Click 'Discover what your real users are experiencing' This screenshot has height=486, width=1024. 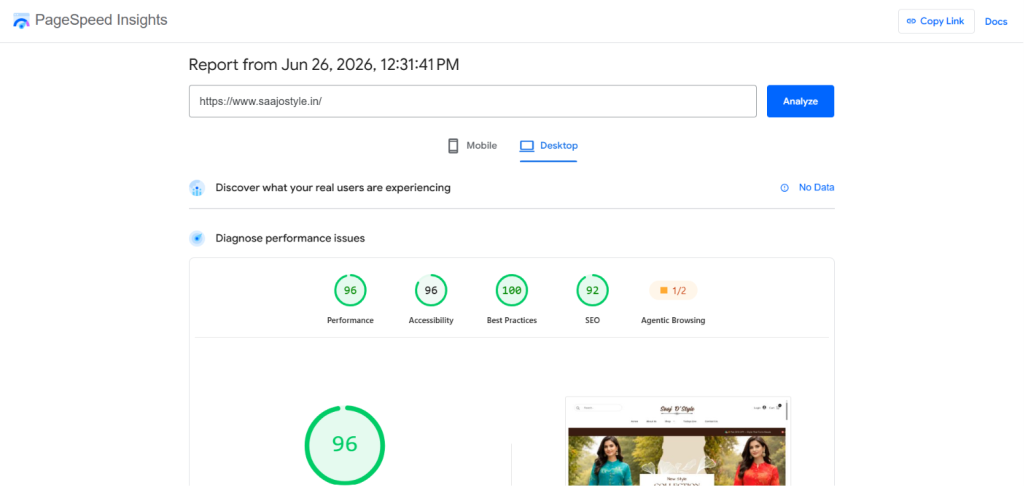[x=333, y=187]
